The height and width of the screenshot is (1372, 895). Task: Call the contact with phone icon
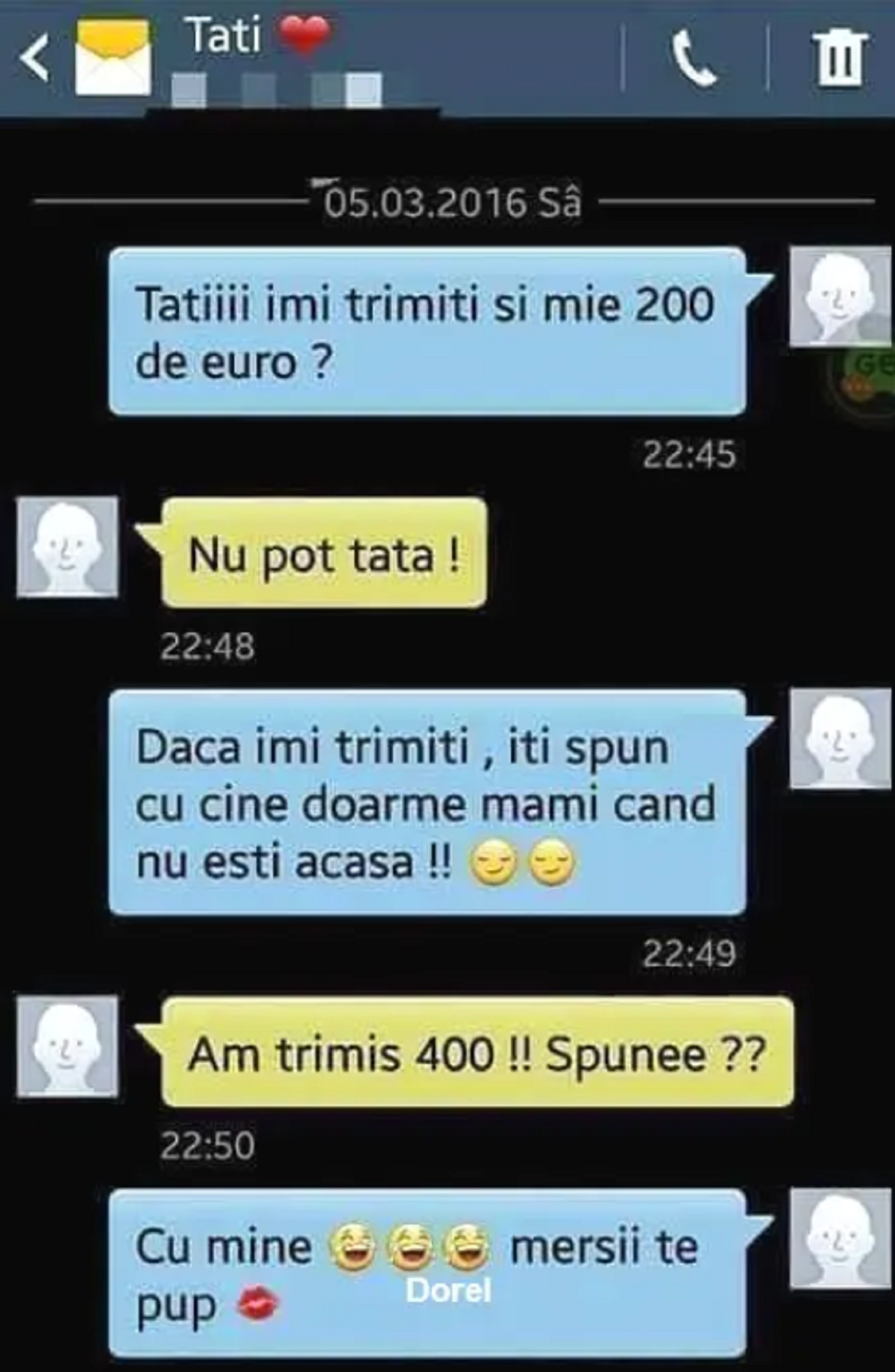694,58
